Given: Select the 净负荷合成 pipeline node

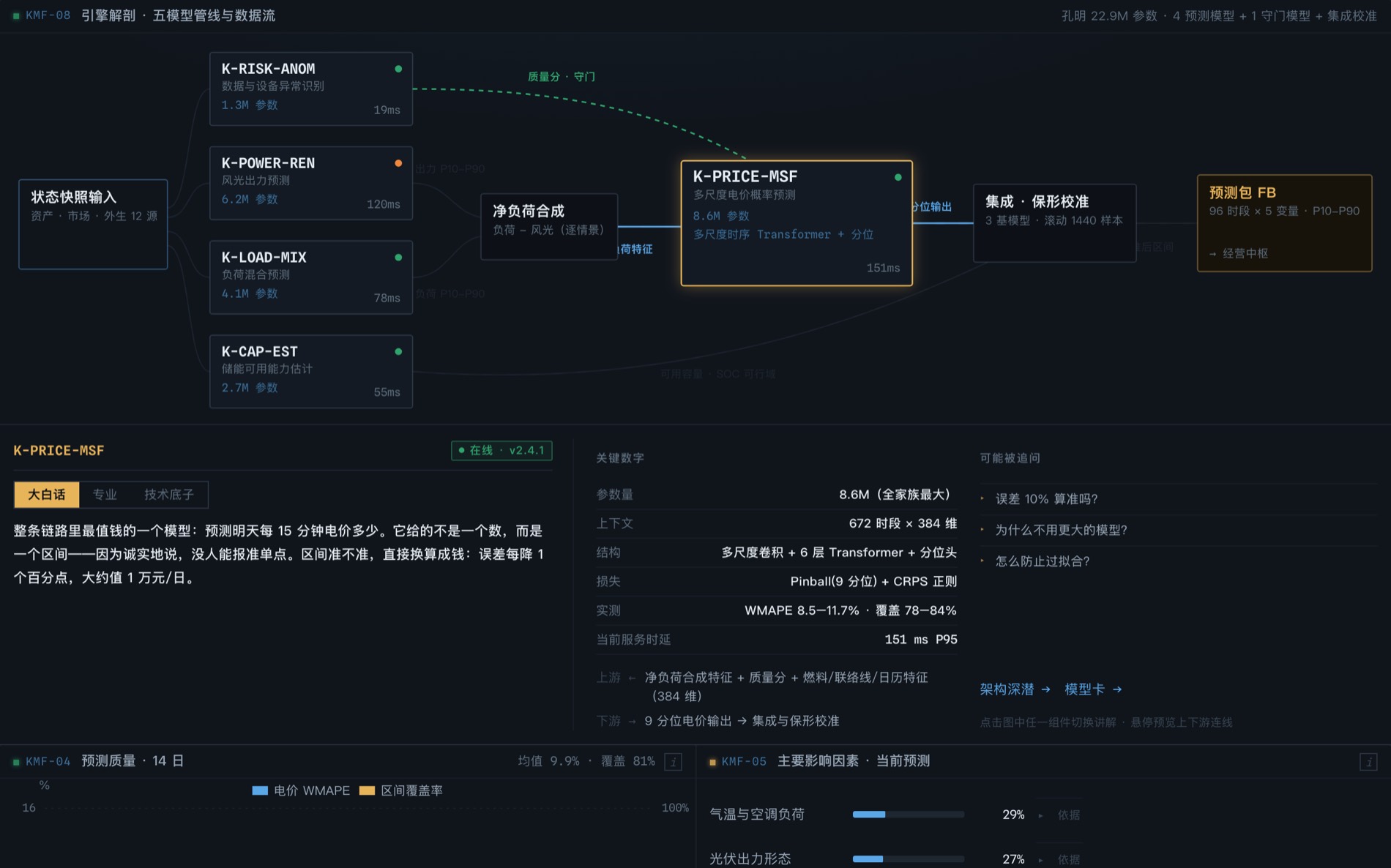Looking at the screenshot, I should [548, 226].
